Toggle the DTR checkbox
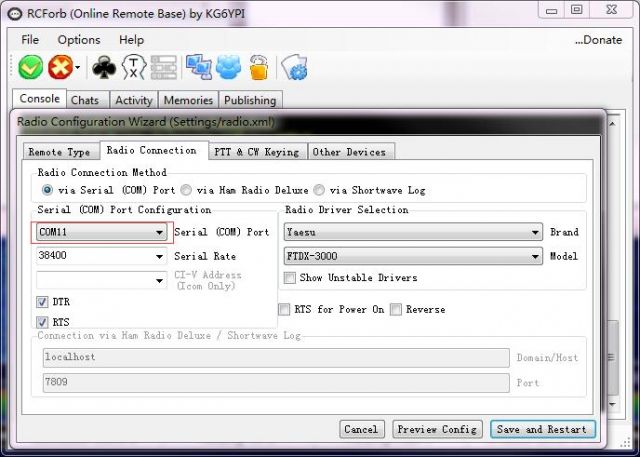The width and height of the screenshot is (640, 457). coord(42,302)
